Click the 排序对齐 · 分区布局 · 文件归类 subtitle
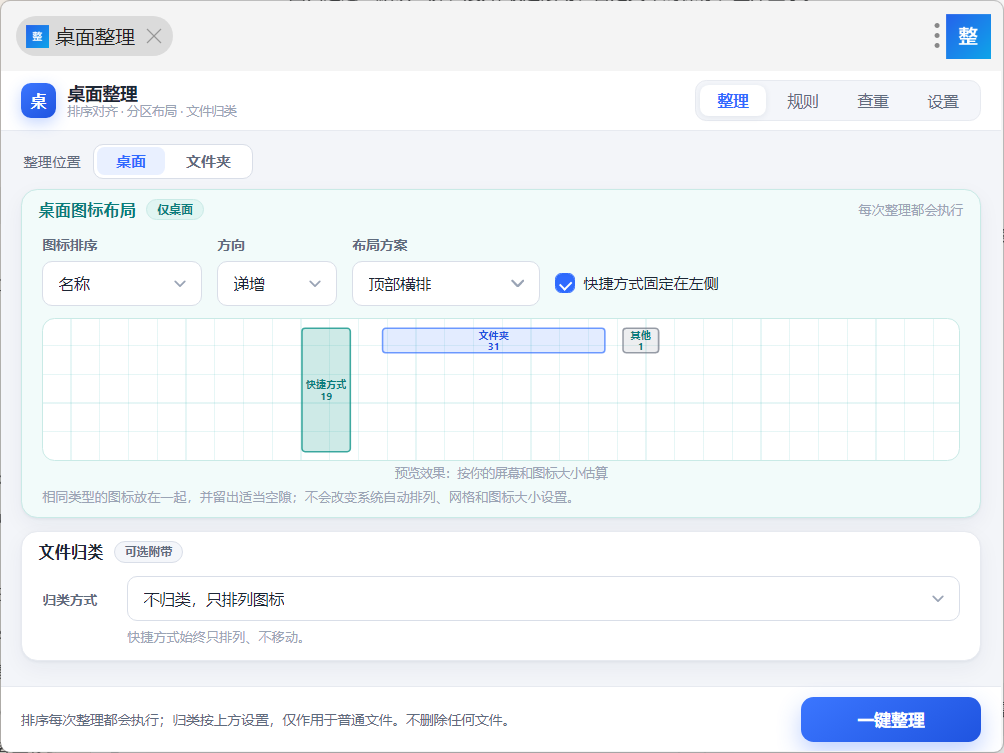 pyautogui.click(x=152, y=111)
